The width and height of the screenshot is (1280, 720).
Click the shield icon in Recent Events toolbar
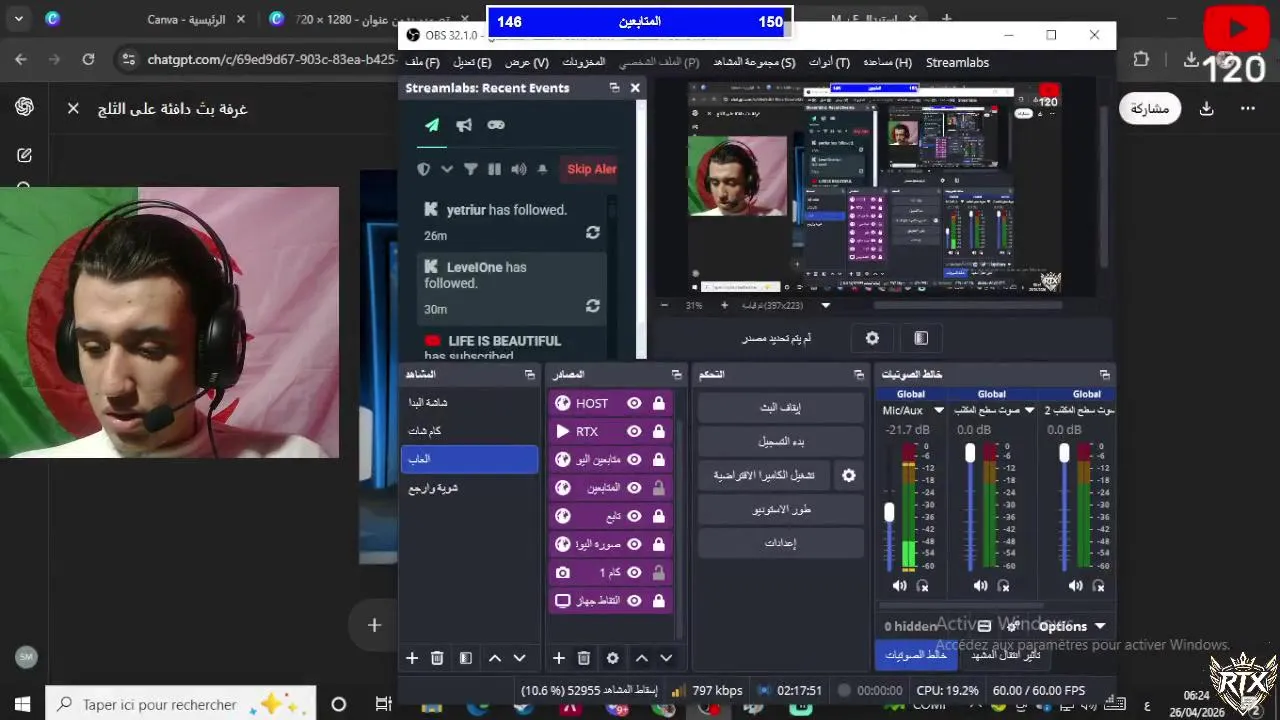click(x=424, y=169)
